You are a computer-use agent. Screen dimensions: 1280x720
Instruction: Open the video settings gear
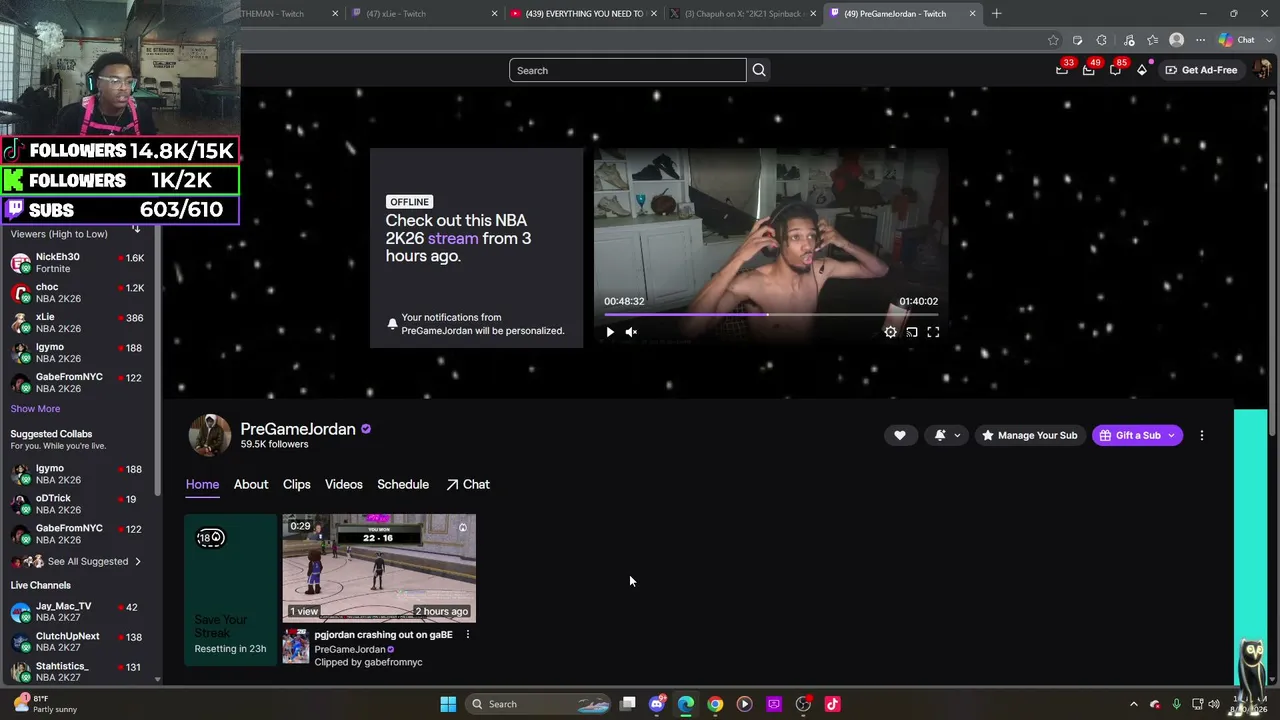click(890, 332)
